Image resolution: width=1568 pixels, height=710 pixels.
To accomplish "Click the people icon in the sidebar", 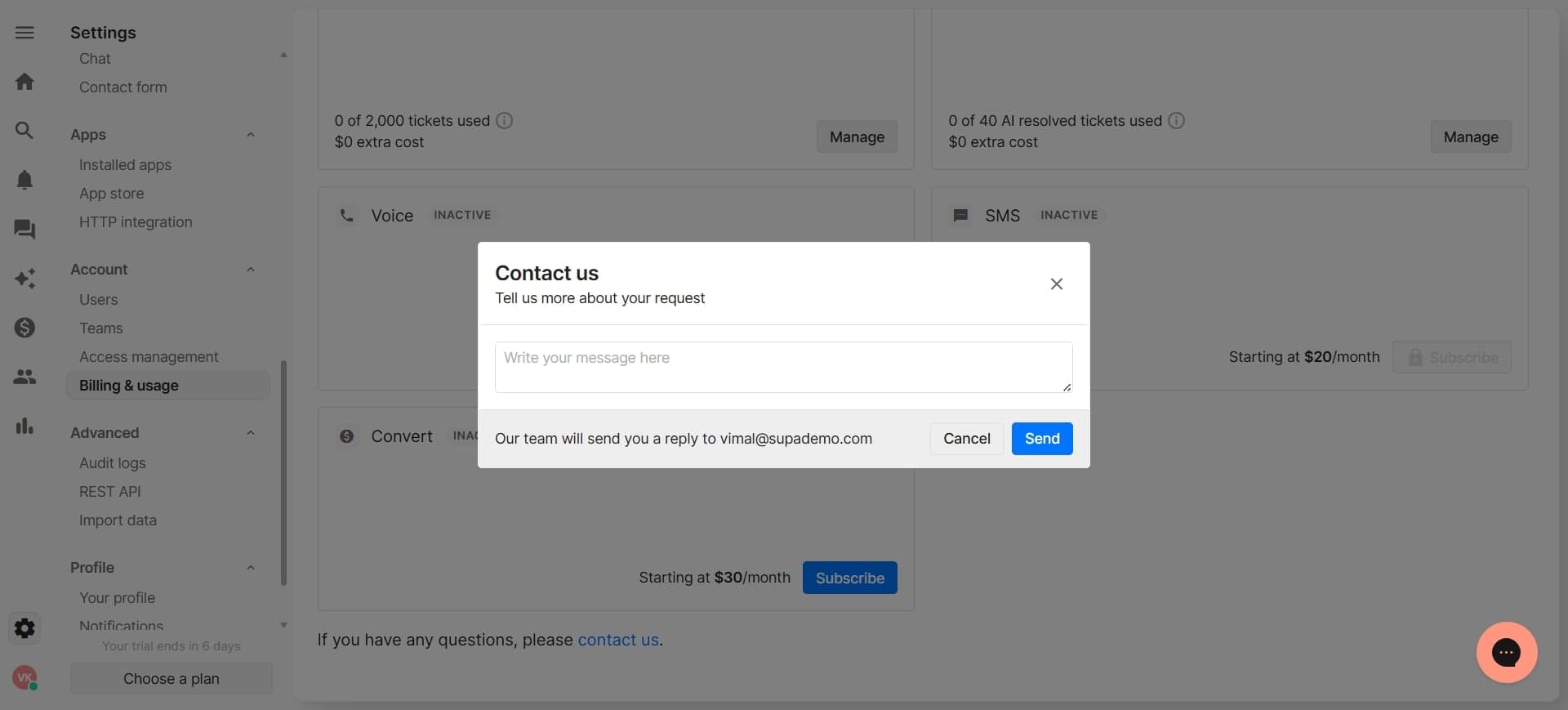I will coord(24,377).
